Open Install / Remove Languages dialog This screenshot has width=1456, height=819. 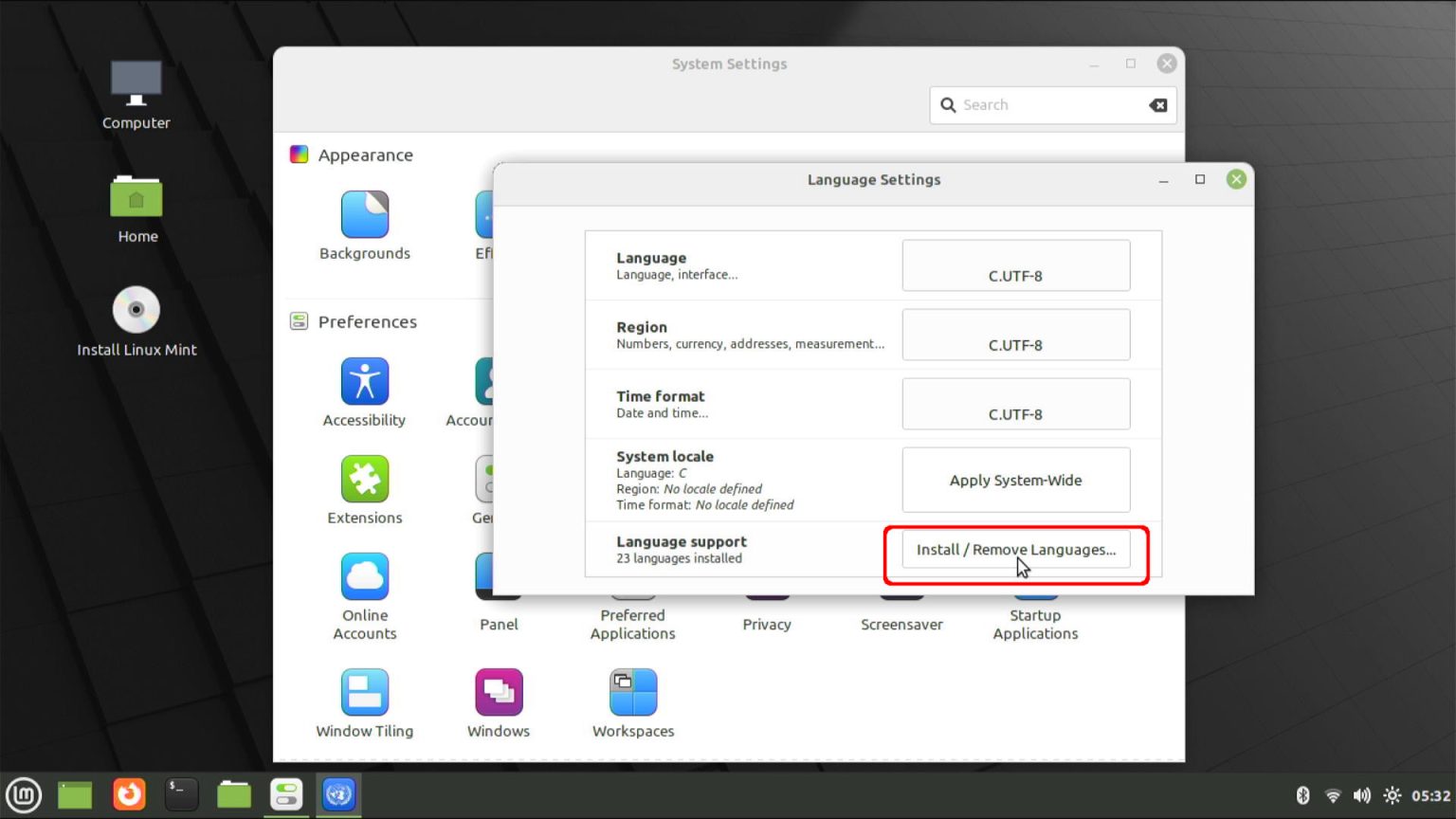point(1015,550)
